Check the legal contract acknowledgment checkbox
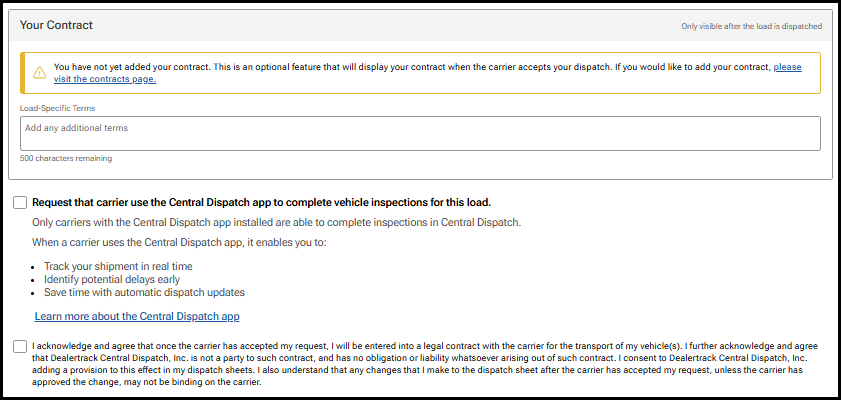 tap(21, 346)
